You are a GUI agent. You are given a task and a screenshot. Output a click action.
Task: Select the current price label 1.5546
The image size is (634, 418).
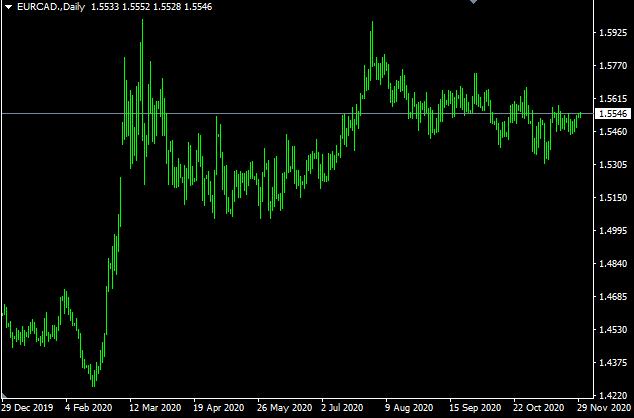[x=613, y=114]
